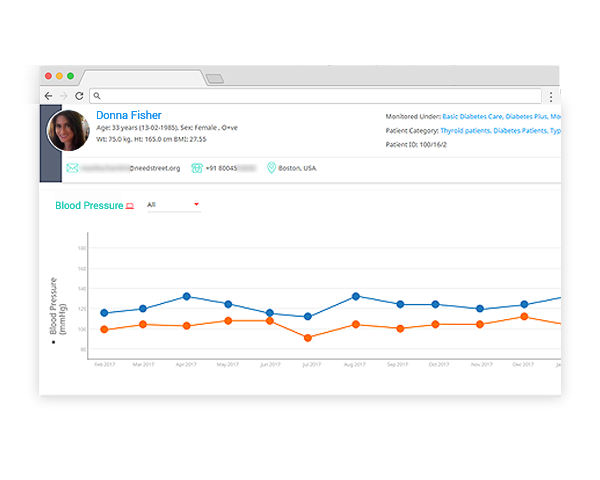Click the blue data point for Apr 2017
The width and height of the screenshot is (600, 480).
[x=186, y=297]
